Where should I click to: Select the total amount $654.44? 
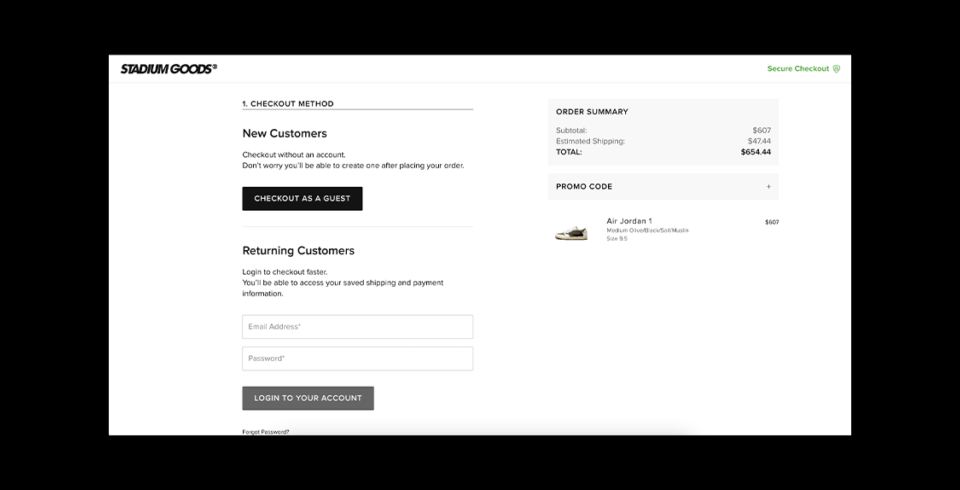[x=756, y=152]
